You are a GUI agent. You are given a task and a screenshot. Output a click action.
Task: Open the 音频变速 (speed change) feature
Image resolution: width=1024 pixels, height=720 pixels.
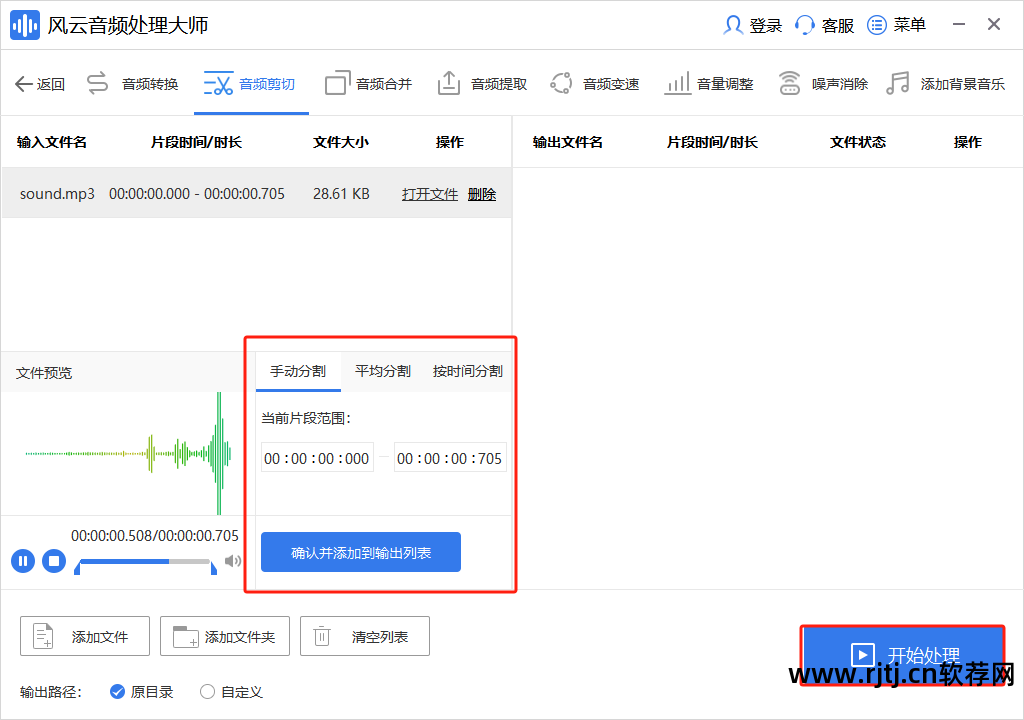609,83
